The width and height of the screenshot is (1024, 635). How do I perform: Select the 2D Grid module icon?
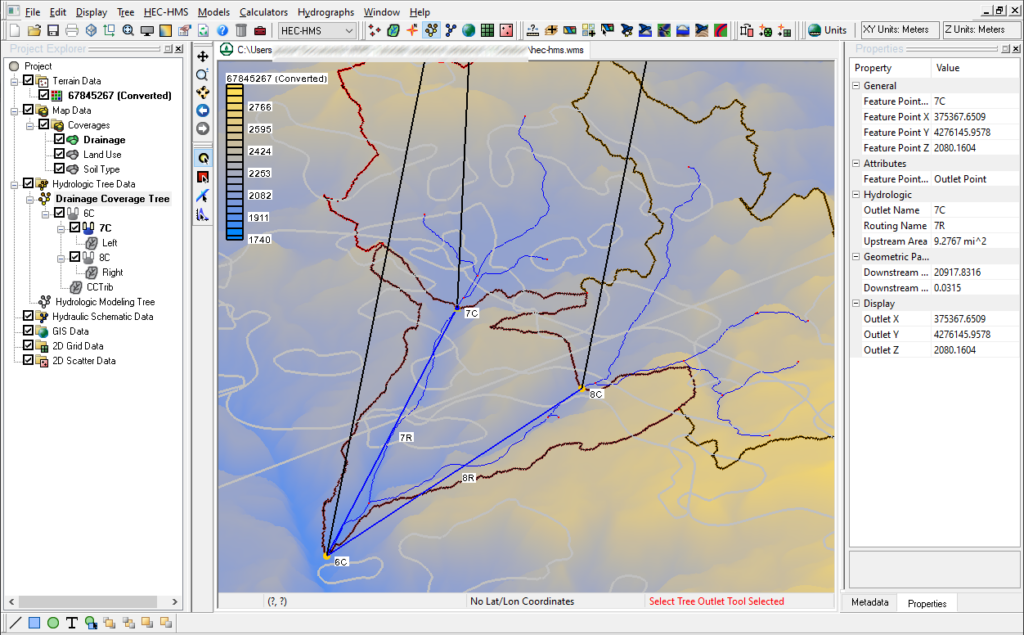(487, 30)
